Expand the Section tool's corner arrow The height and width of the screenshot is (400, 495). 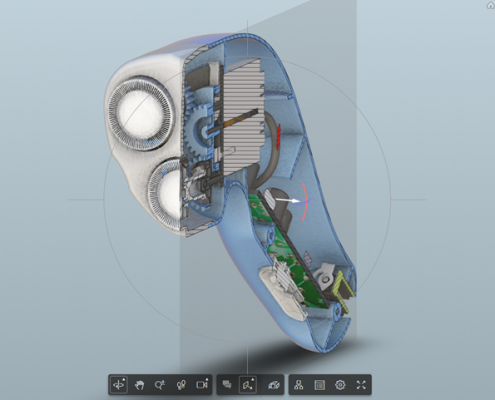(x=253, y=379)
